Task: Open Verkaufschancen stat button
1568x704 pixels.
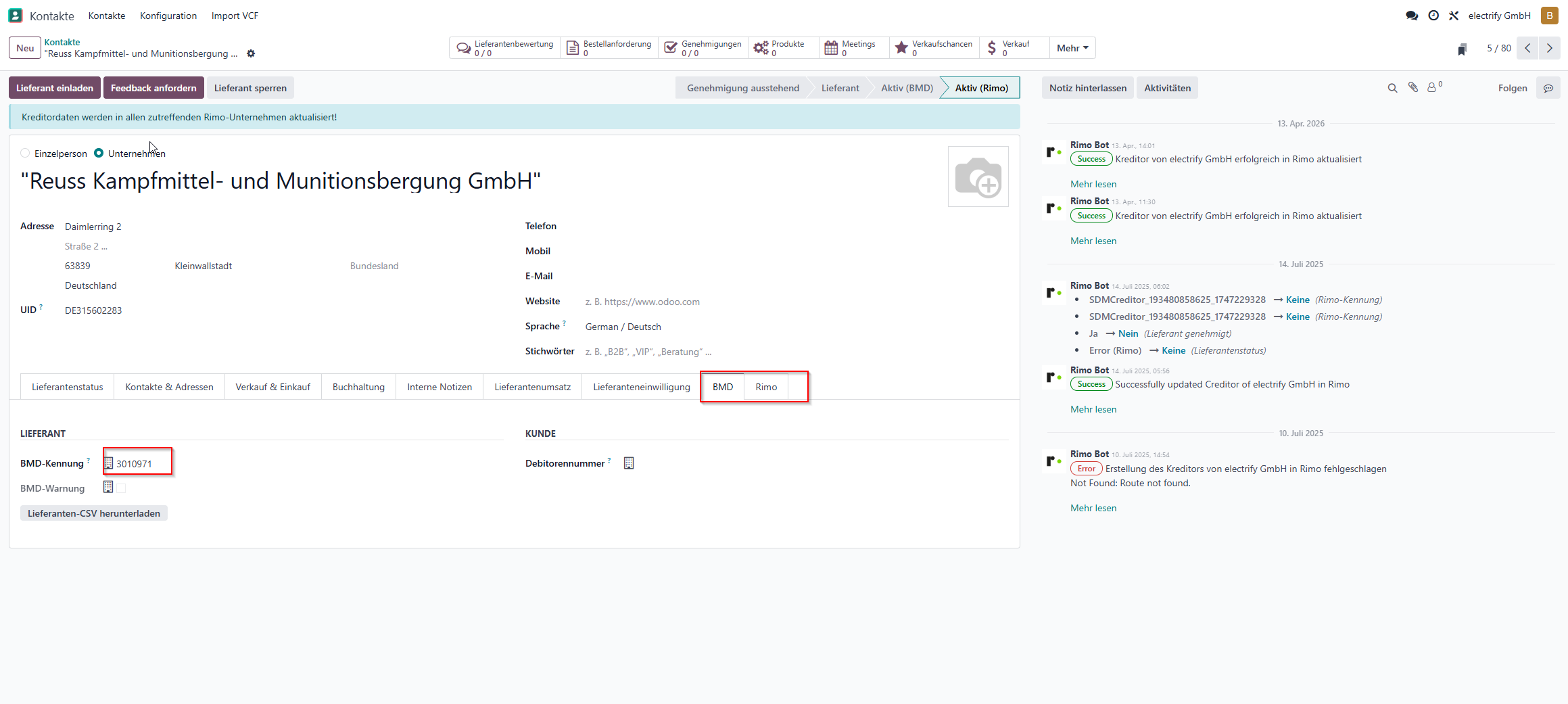Action: [934, 48]
